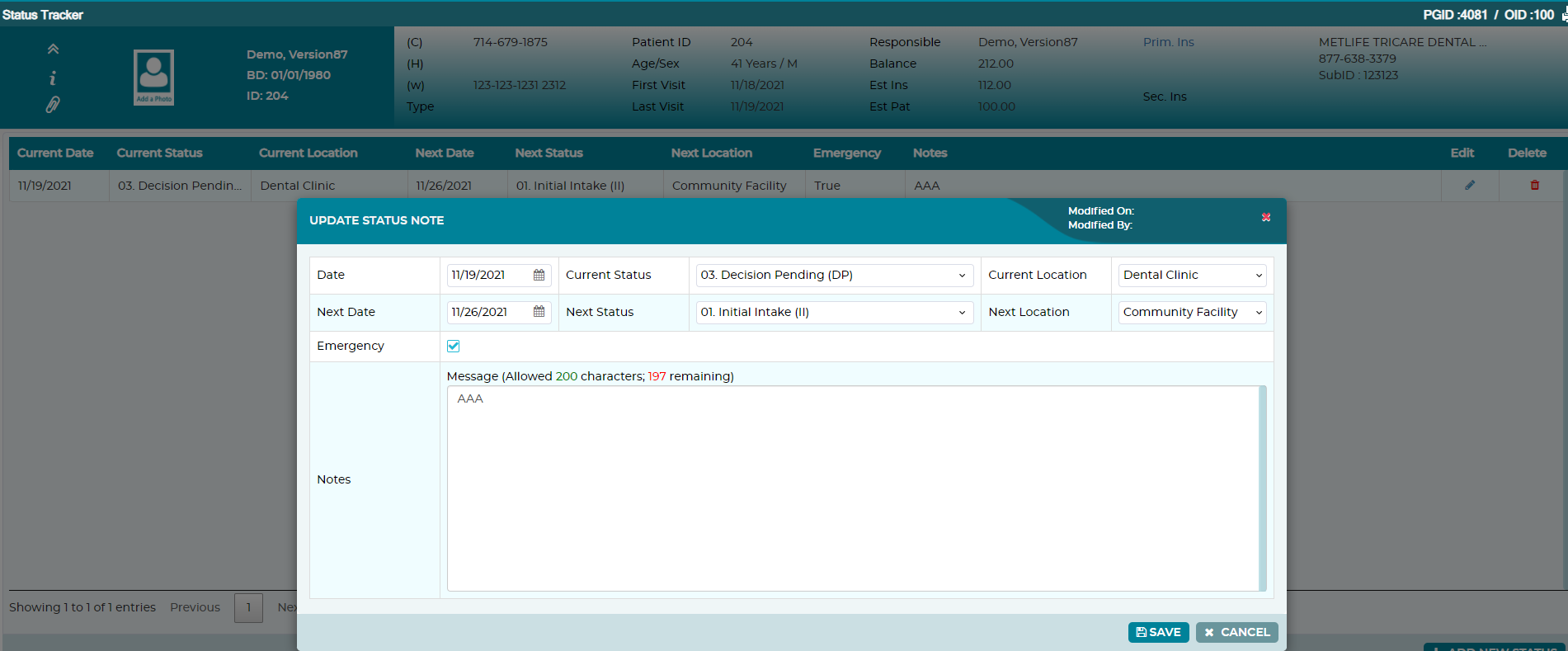Open calendar picker for Date field

click(x=539, y=275)
